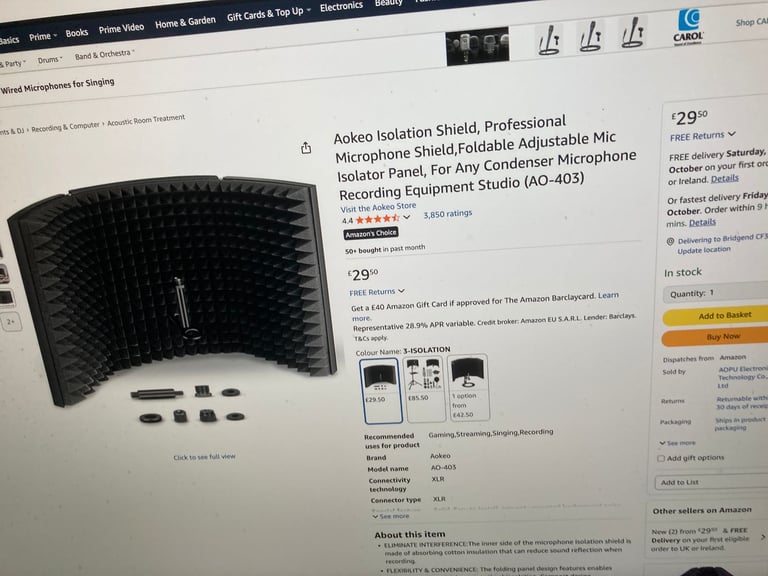Click the share icon beside product image
This screenshot has height=576, width=768.
click(x=306, y=148)
